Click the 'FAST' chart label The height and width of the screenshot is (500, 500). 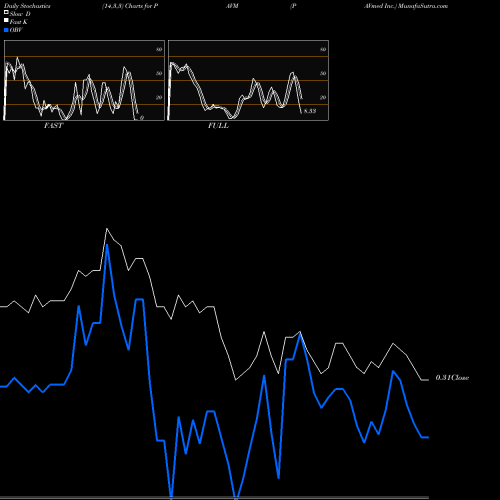(x=53, y=126)
